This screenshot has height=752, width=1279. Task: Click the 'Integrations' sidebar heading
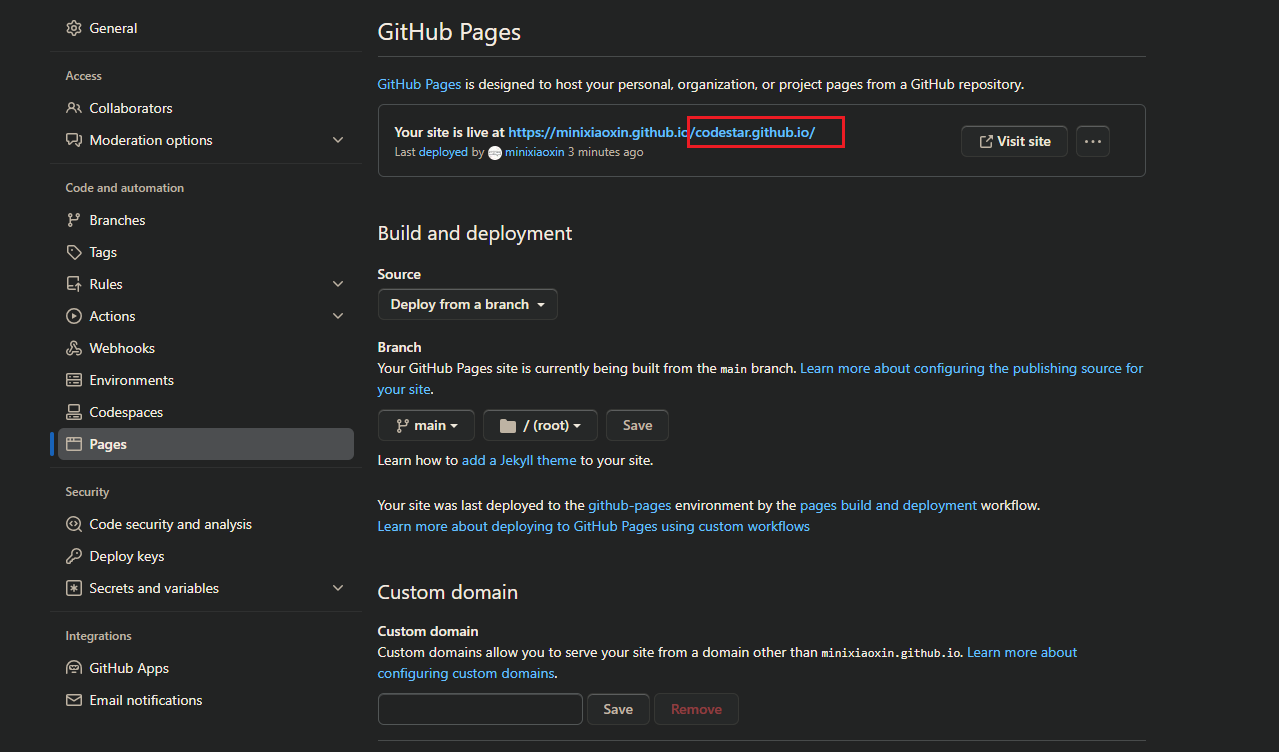(x=99, y=636)
